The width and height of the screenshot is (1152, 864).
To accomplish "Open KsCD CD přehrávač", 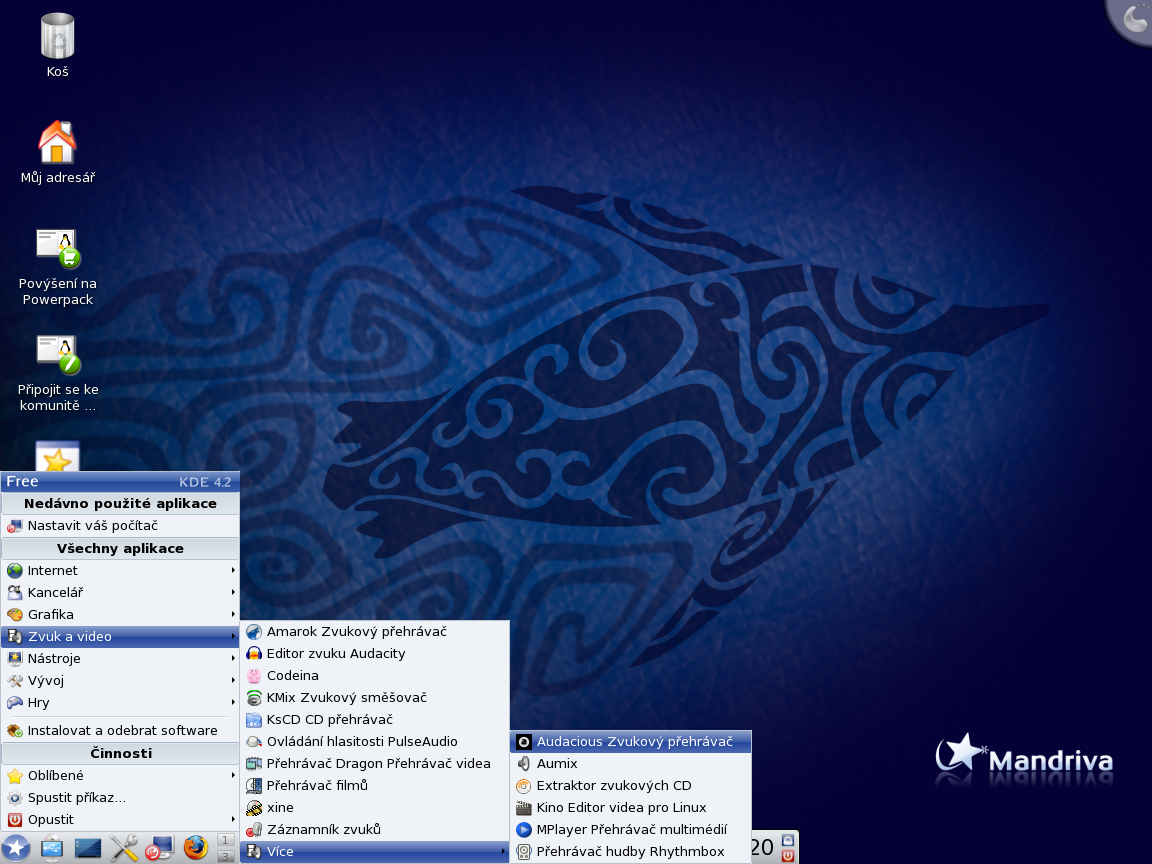I will (x=375, y=720).
